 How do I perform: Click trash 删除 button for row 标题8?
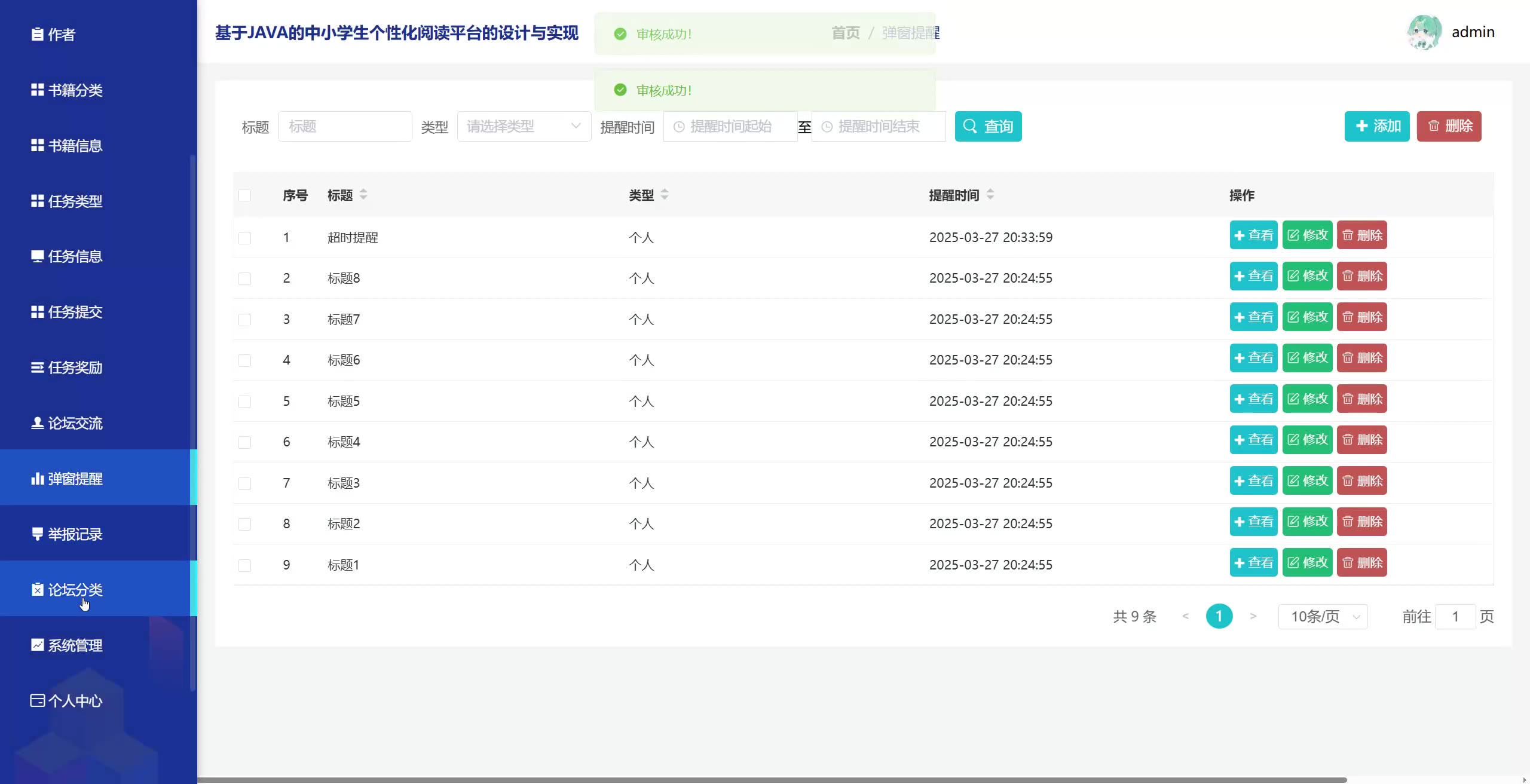point(1361,276)
